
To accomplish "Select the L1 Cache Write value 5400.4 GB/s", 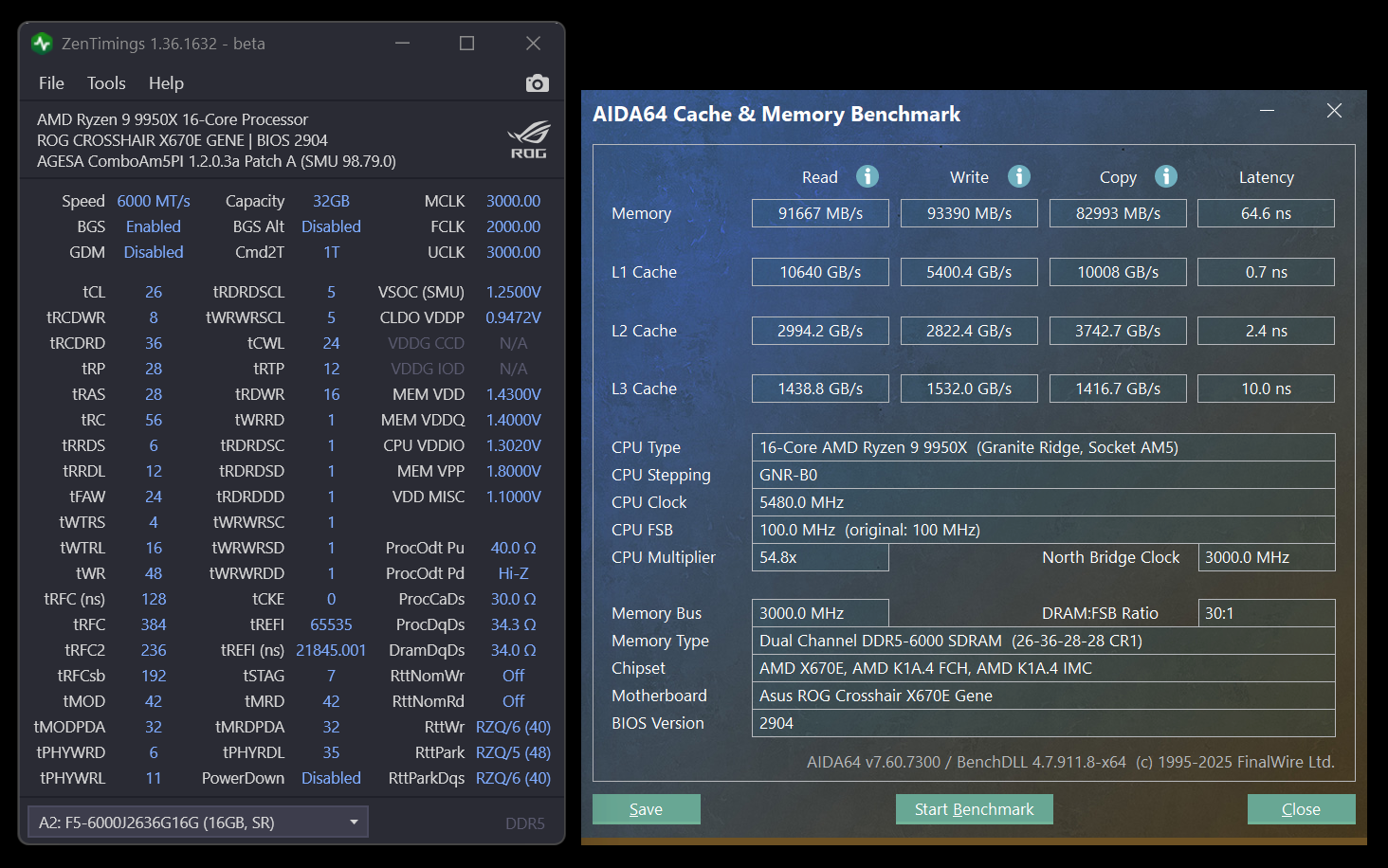I will (969, 272).
